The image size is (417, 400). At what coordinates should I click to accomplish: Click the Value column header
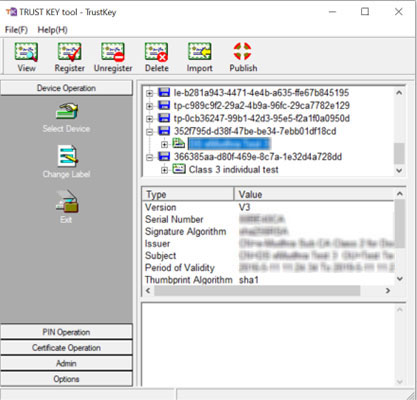pyautogui.click(x=314, y=194)
